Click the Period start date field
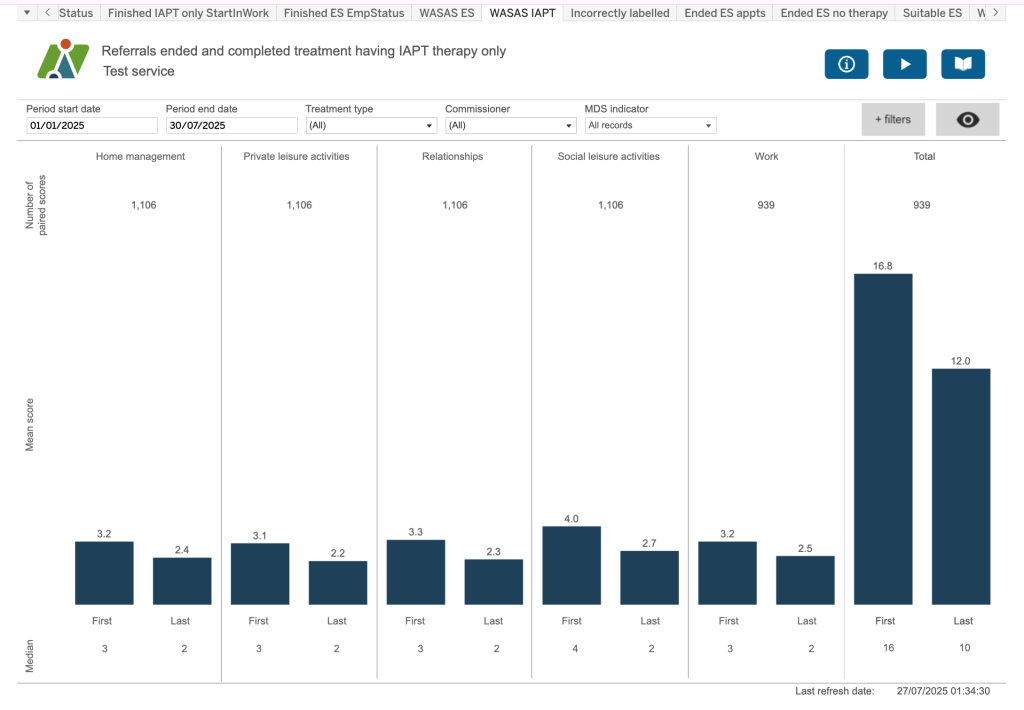Image resolution: width=1024 pixels, height=710 pixels. pos(92,126)
